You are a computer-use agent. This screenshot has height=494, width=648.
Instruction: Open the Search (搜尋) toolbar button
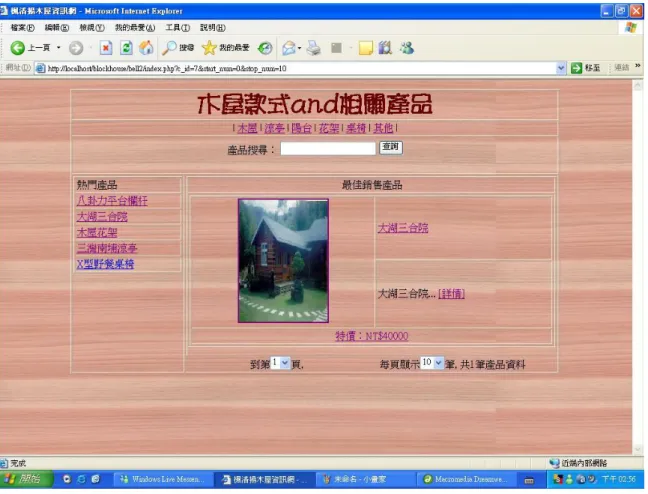pyautogui.click(x=178, y=48)
